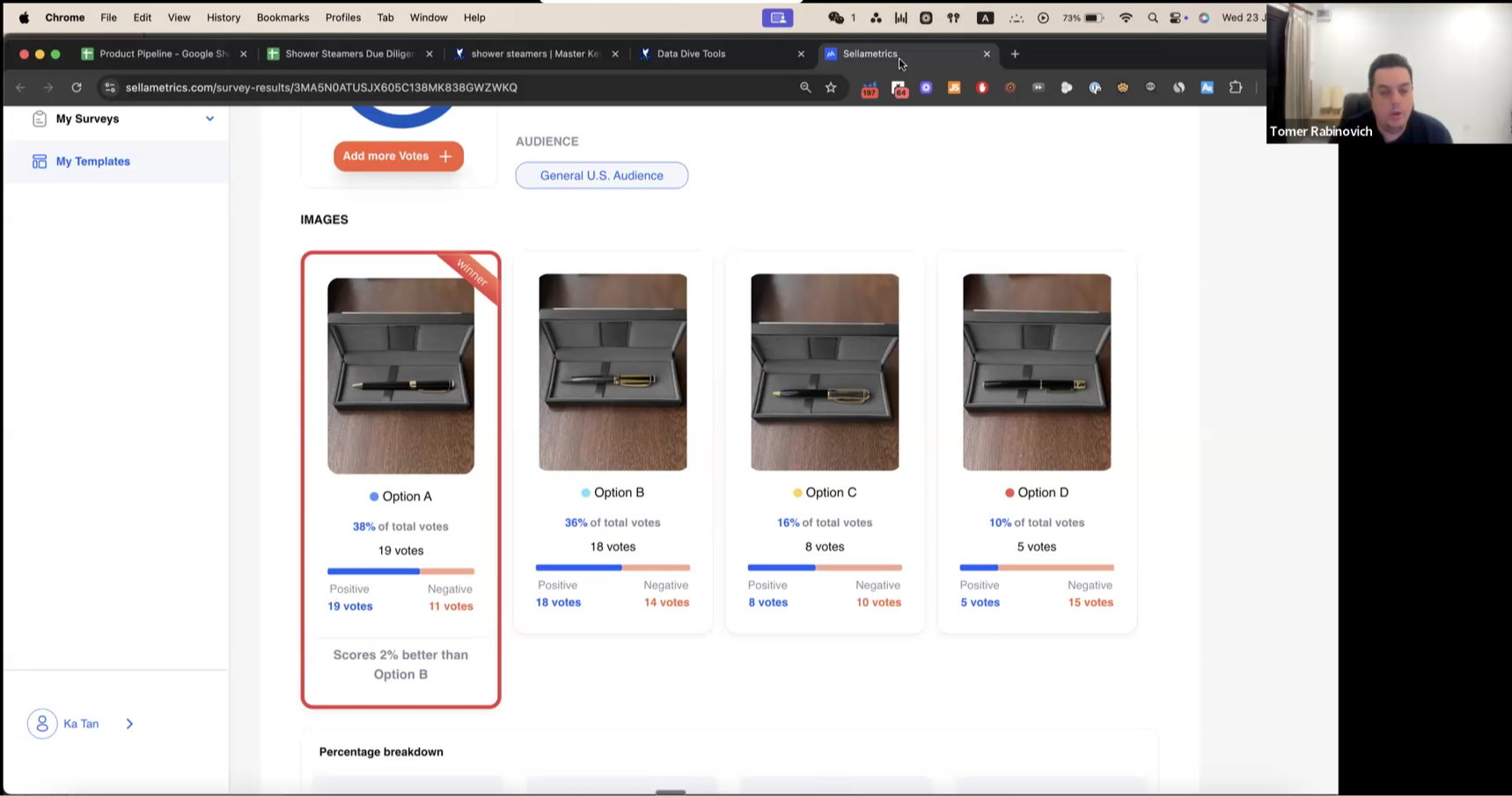Expand the My Surveys chevron

[209, 119]
